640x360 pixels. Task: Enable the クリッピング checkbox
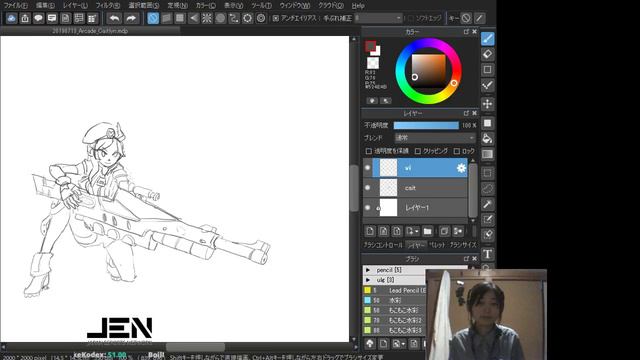tap(418, 151)
